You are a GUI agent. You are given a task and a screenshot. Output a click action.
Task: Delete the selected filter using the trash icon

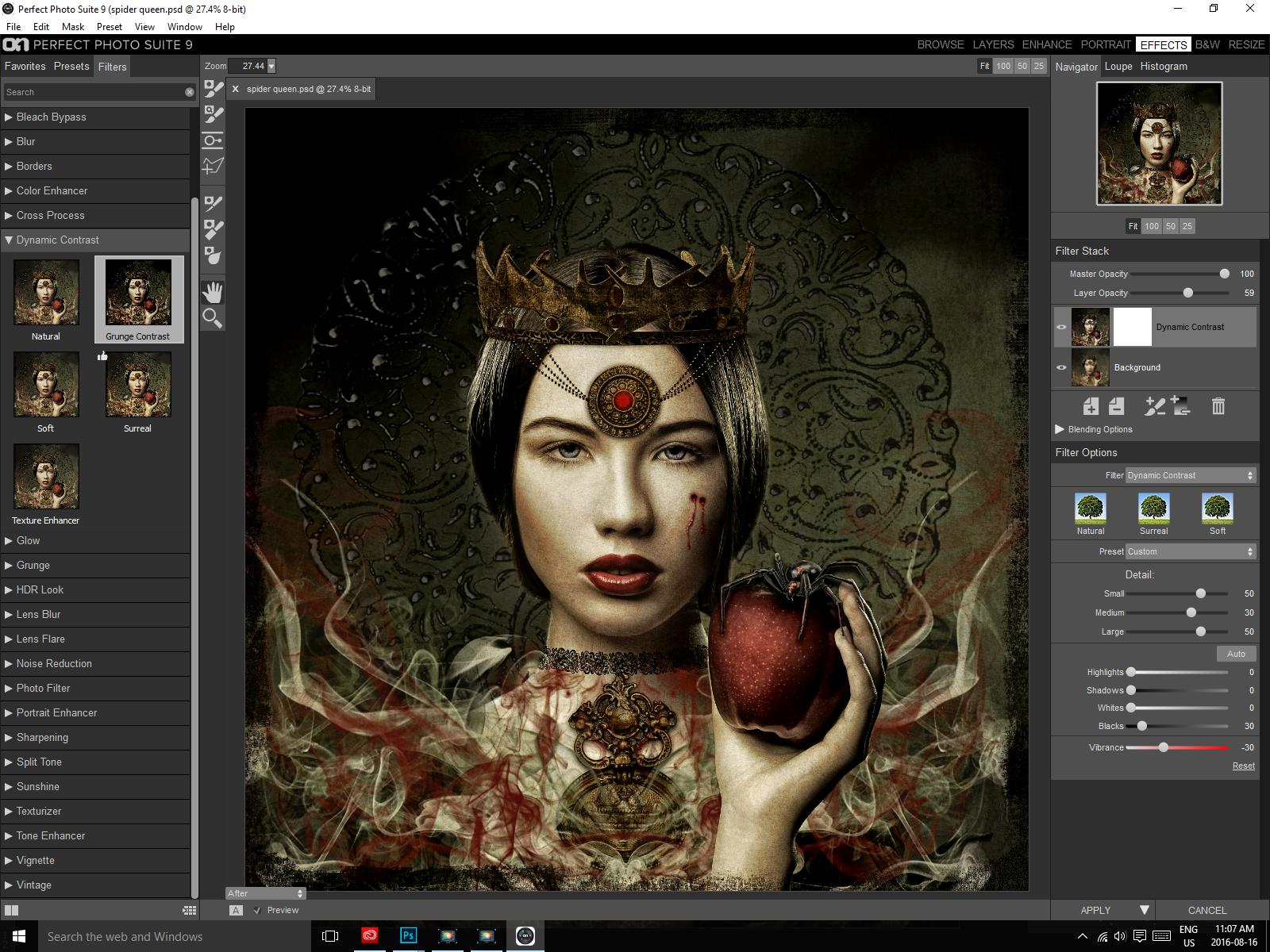(x=1218, y=406)
